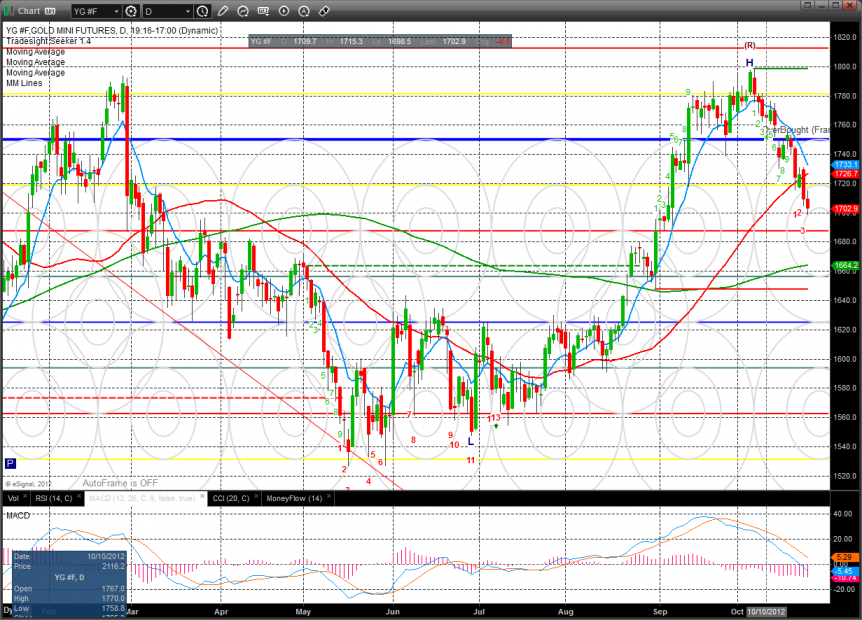The width and height of the screenshot is (862, 620).
Task: Close the RSI (14, C) tab
Action: (79, 496)
